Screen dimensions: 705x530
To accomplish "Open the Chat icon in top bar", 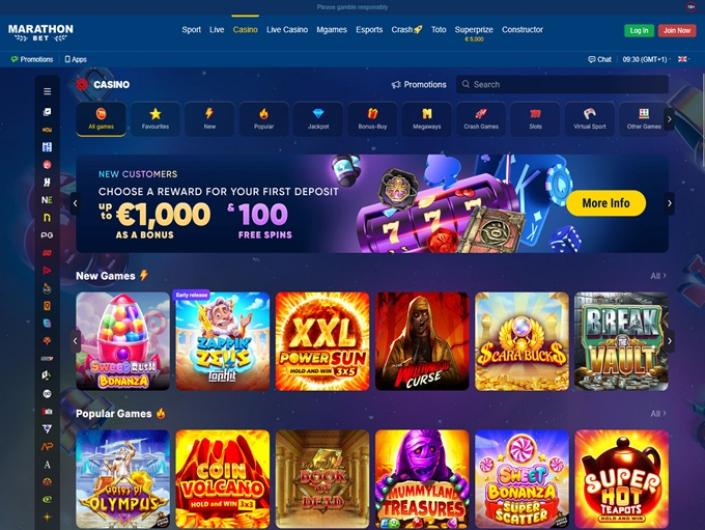I will [x=600, y=59].
